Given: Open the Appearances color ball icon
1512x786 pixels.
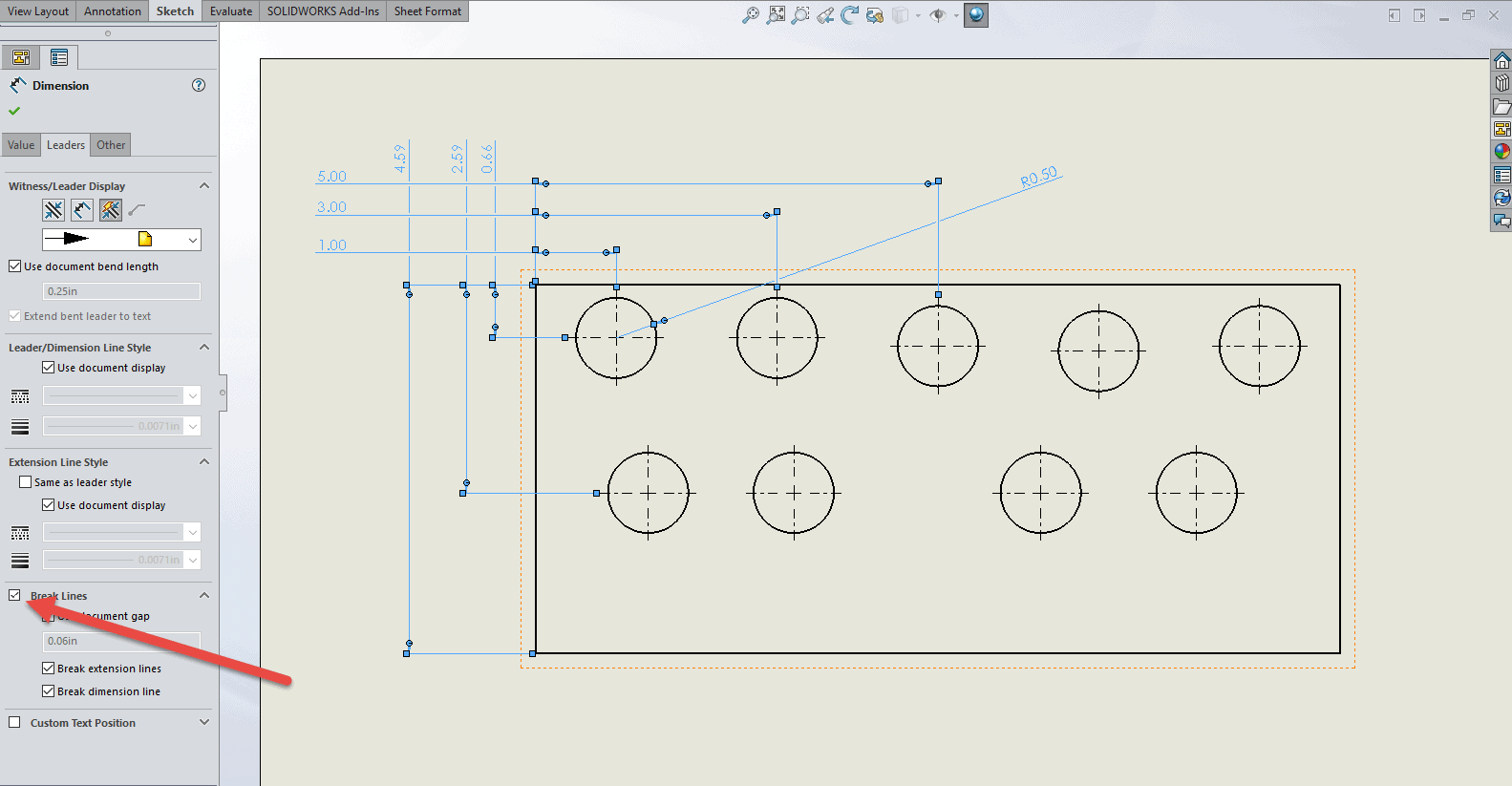Looking at the screenshot, I should [1501, 151].
